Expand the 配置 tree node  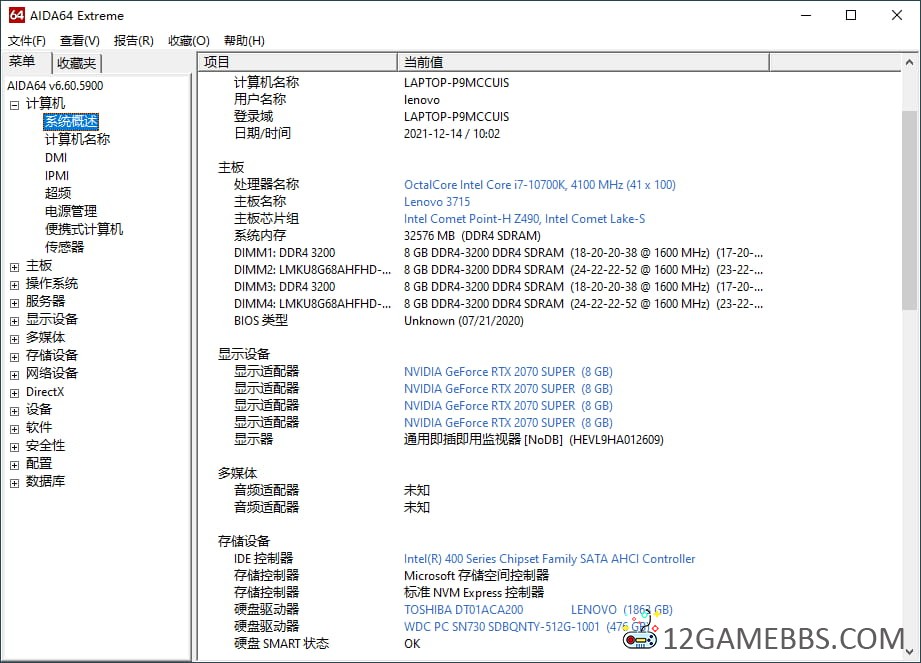(15, 465)
